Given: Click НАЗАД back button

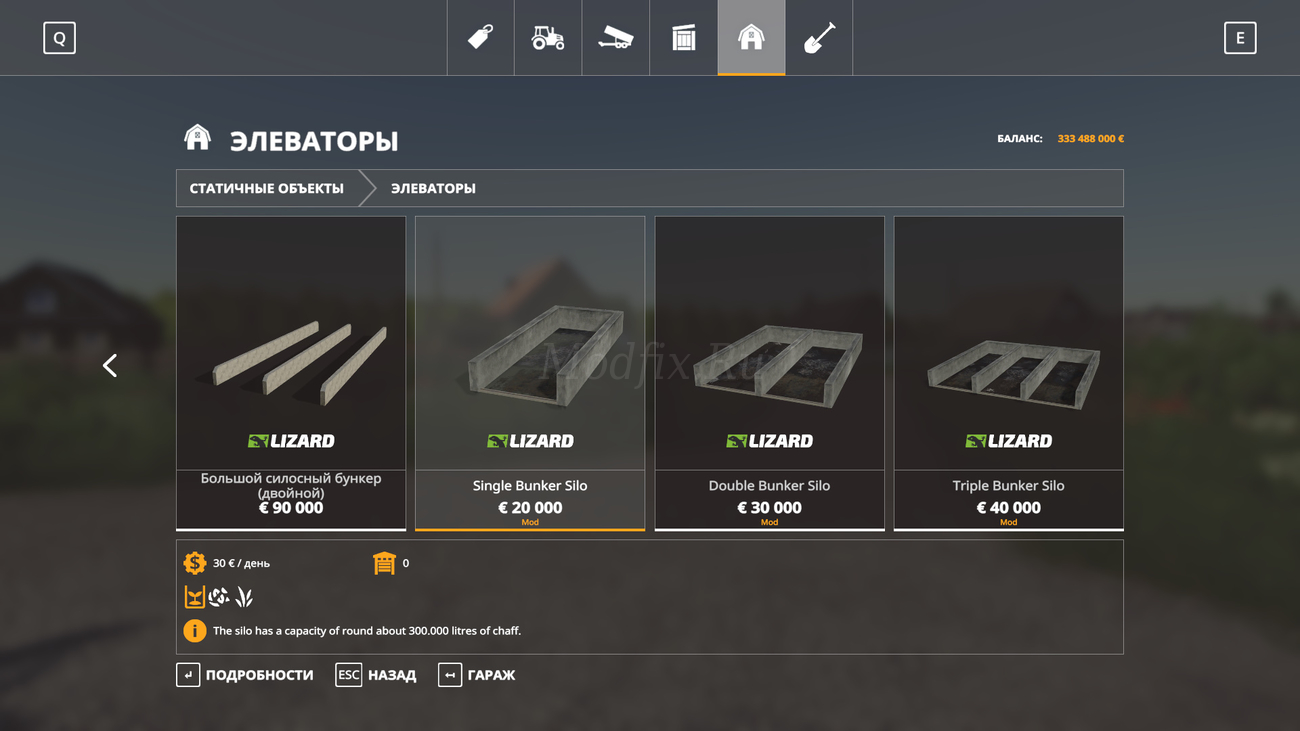Looking at the screenshot, I should [376, 675].
